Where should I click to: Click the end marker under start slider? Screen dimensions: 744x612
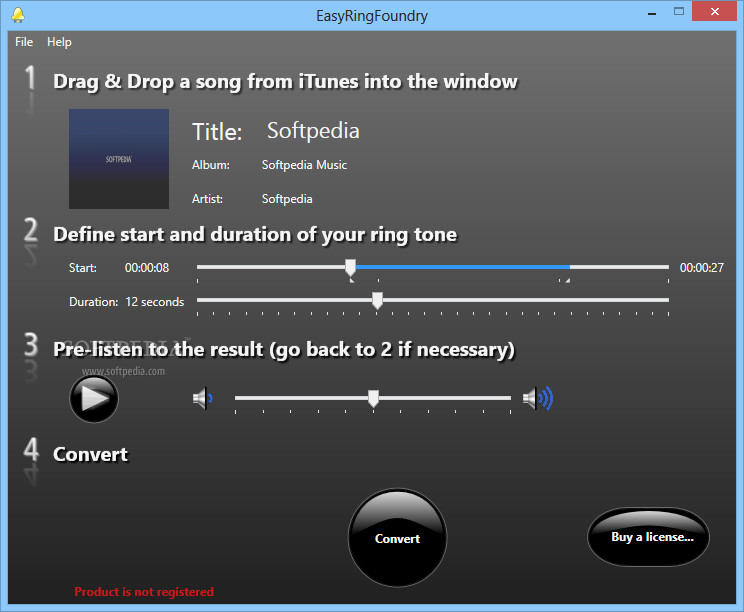tap(567, 281)
